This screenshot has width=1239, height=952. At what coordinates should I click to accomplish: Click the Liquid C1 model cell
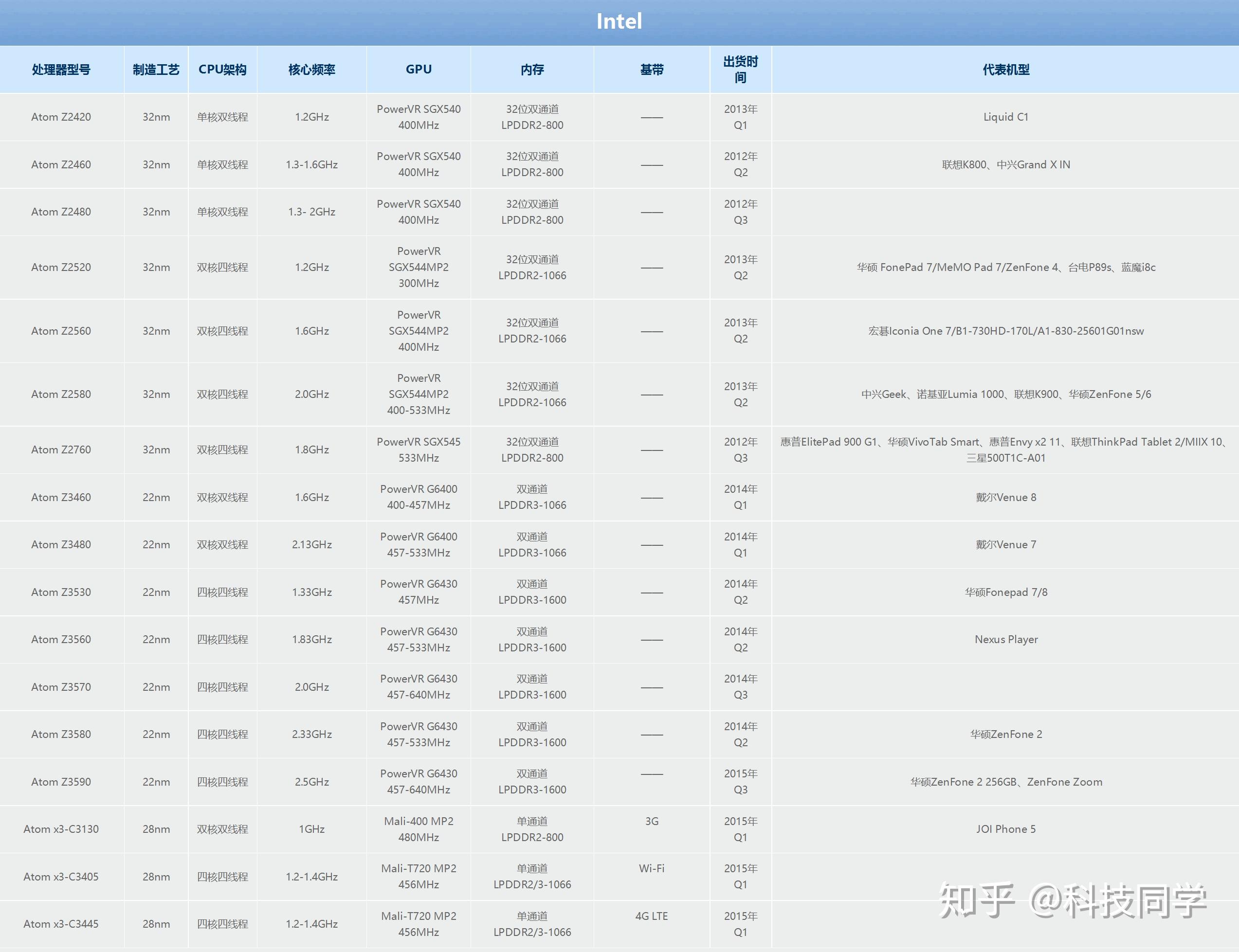pos(1005,117)
